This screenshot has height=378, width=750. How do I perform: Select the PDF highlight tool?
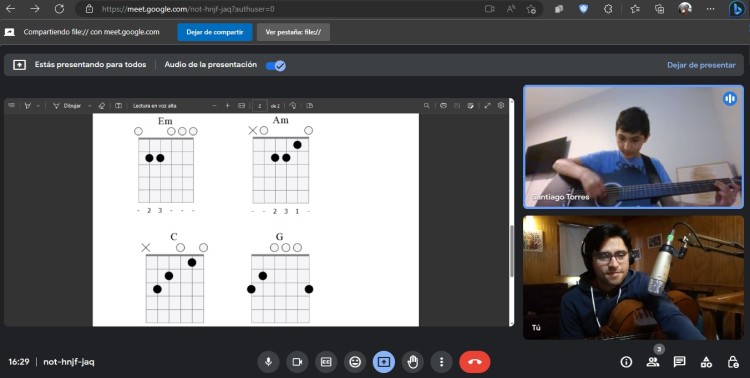[28, 106]
